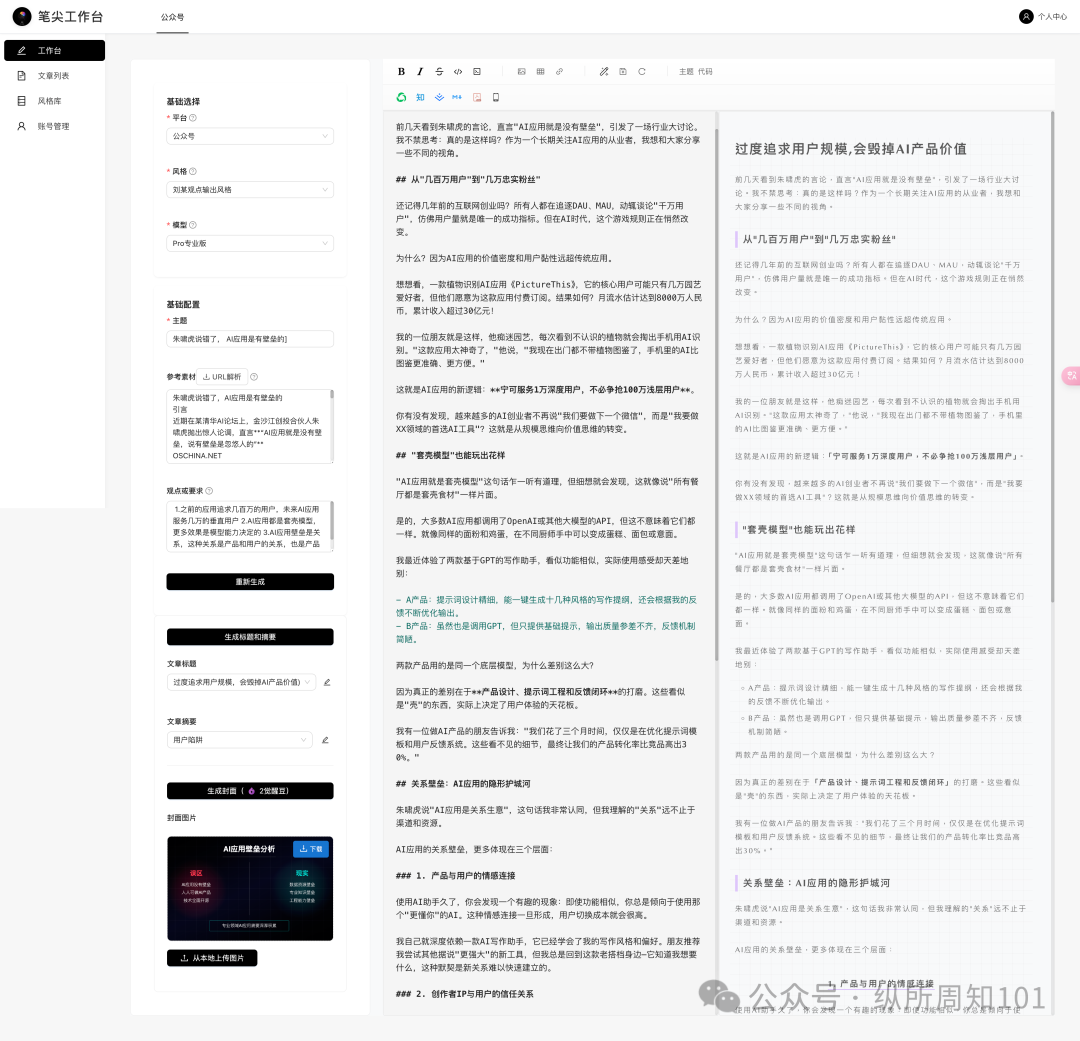
Task: Insert inline code tag
Action: click(x=458, y=72)
